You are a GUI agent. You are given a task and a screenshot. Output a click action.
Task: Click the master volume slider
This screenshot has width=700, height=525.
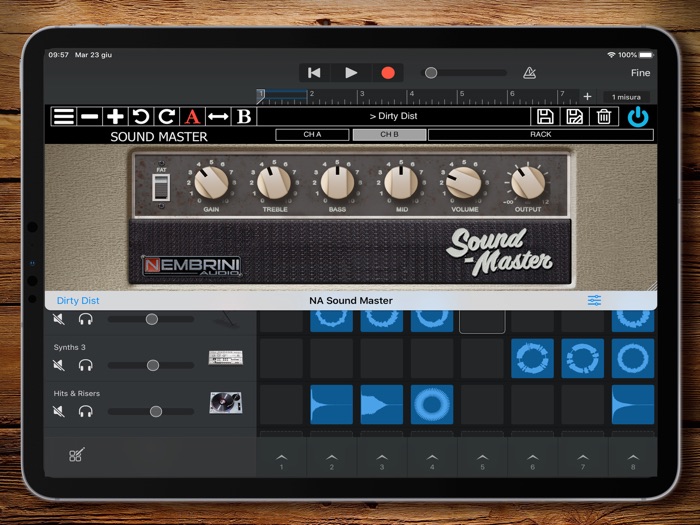[464, 73]
